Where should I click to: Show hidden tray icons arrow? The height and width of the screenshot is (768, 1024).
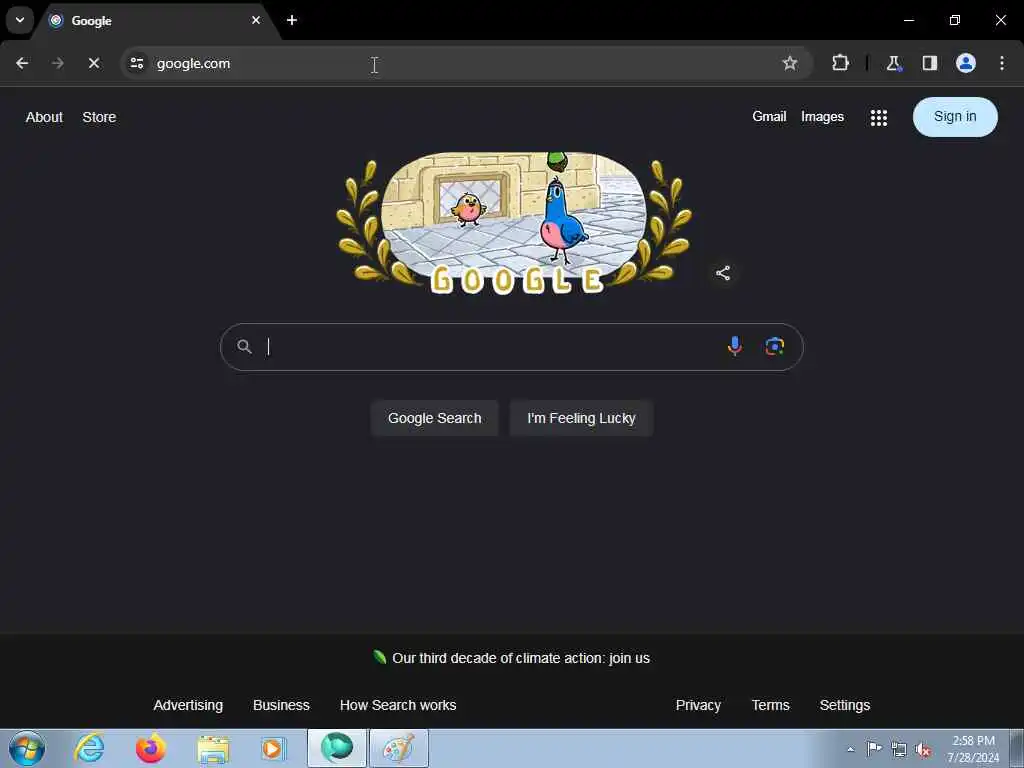coord(850,749)
